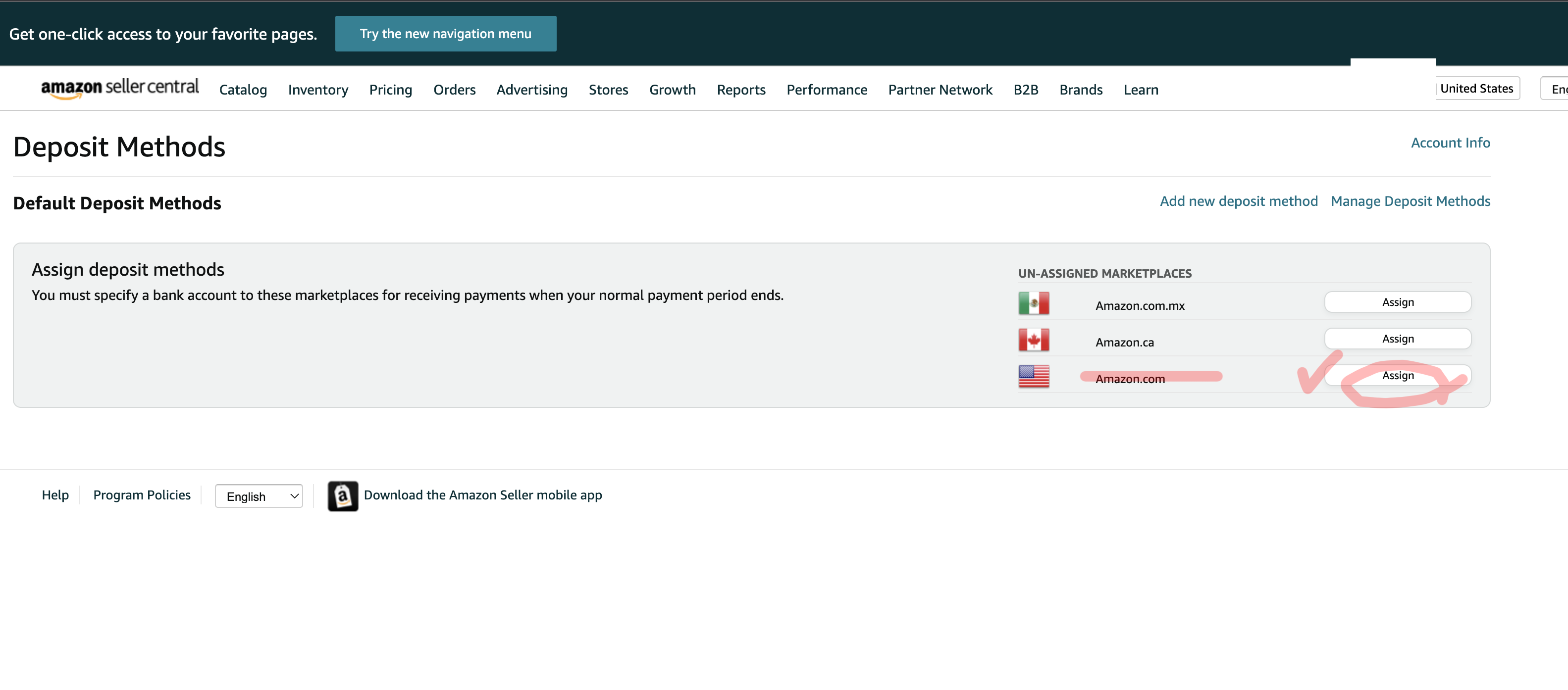Click the United States flag icon
1568x690 pixels.
[1034, 376]
